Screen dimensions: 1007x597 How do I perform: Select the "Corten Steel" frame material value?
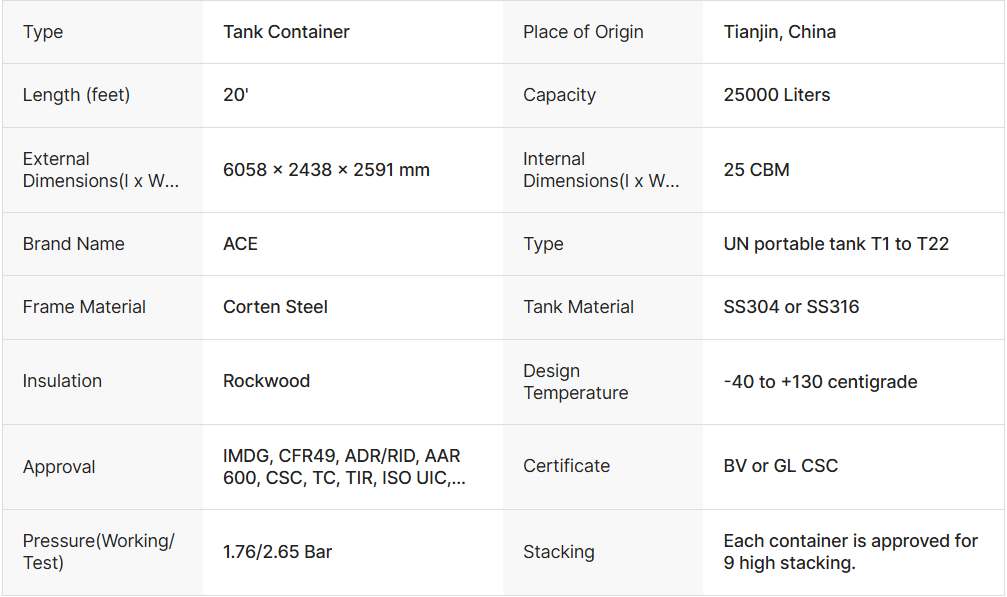(x=275, y=307)
